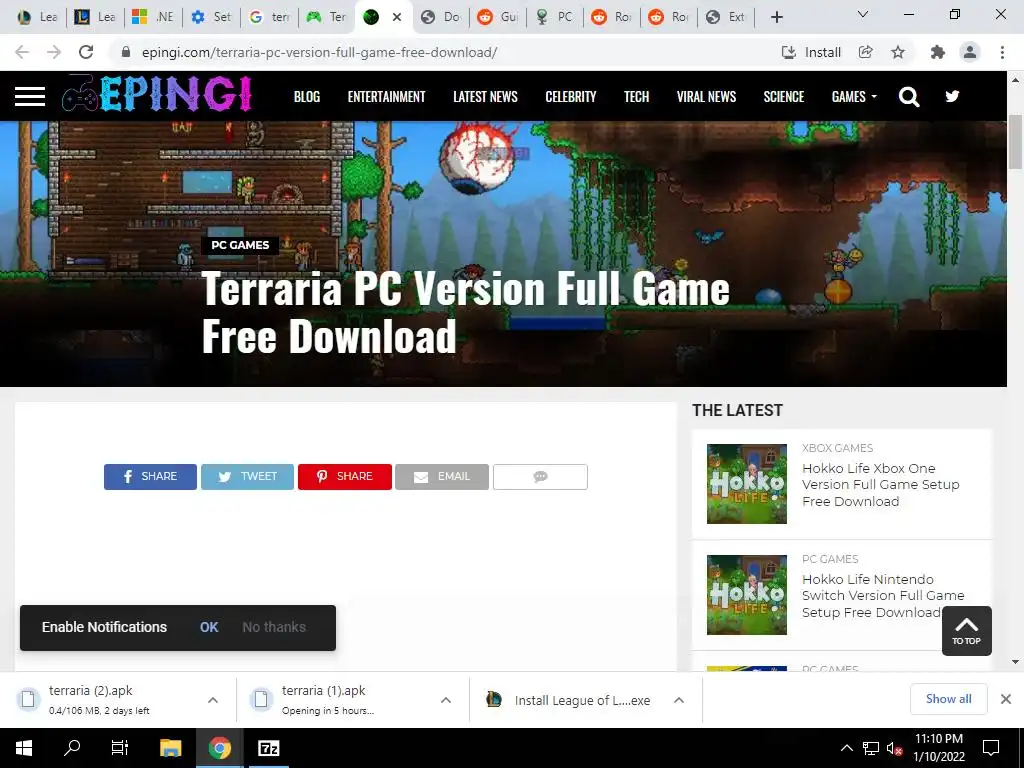Click the comments bubble button
This screenshot has width=1024, height=768.
(540, 477)
